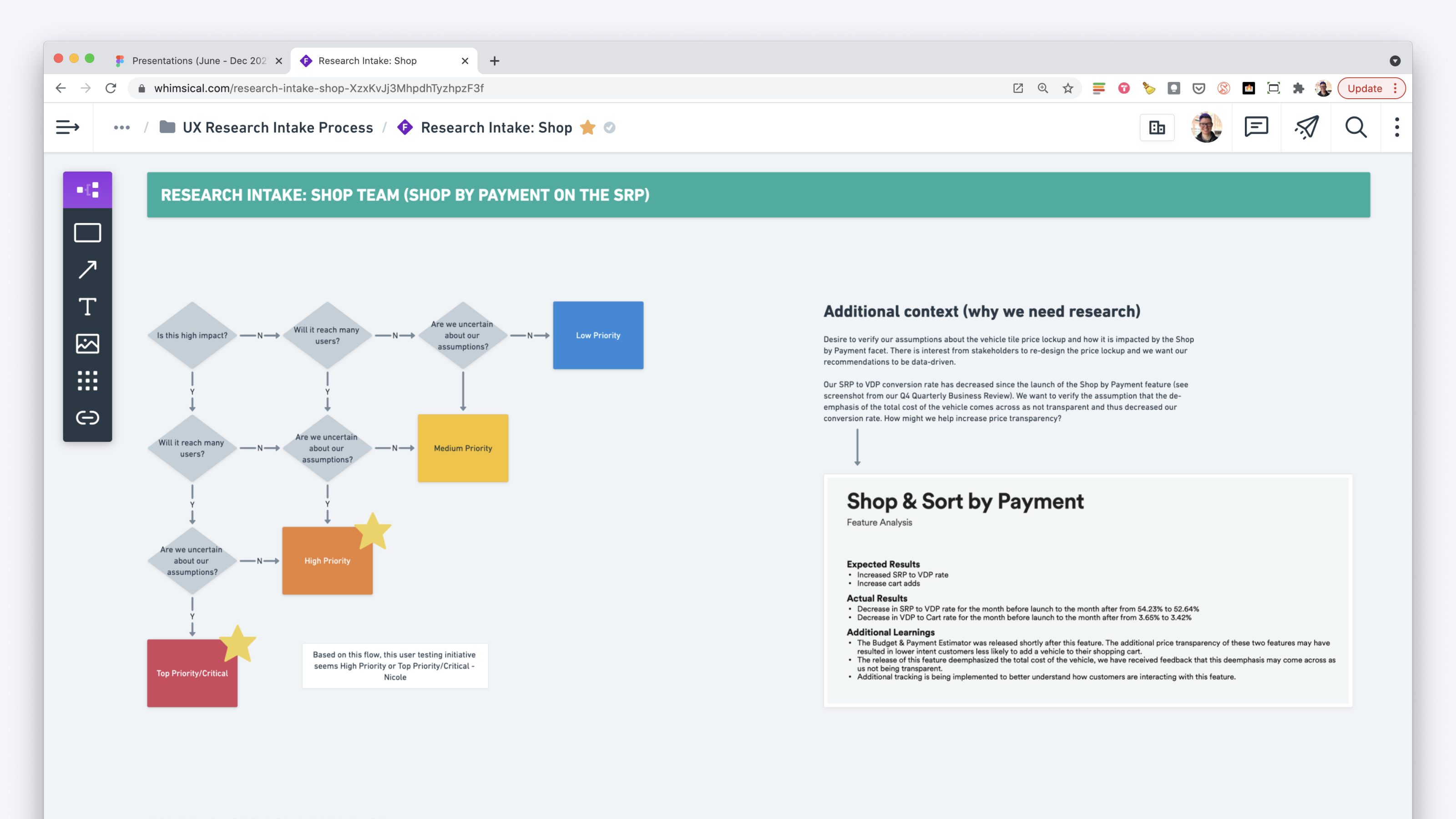Click the paper plane share icon

pyautogui.click(x=1306, y=127)
